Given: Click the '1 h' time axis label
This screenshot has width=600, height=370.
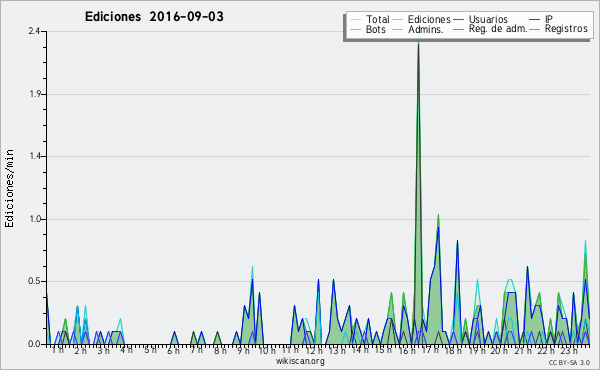Looking at the screenshot, I should tap(58, 350).
